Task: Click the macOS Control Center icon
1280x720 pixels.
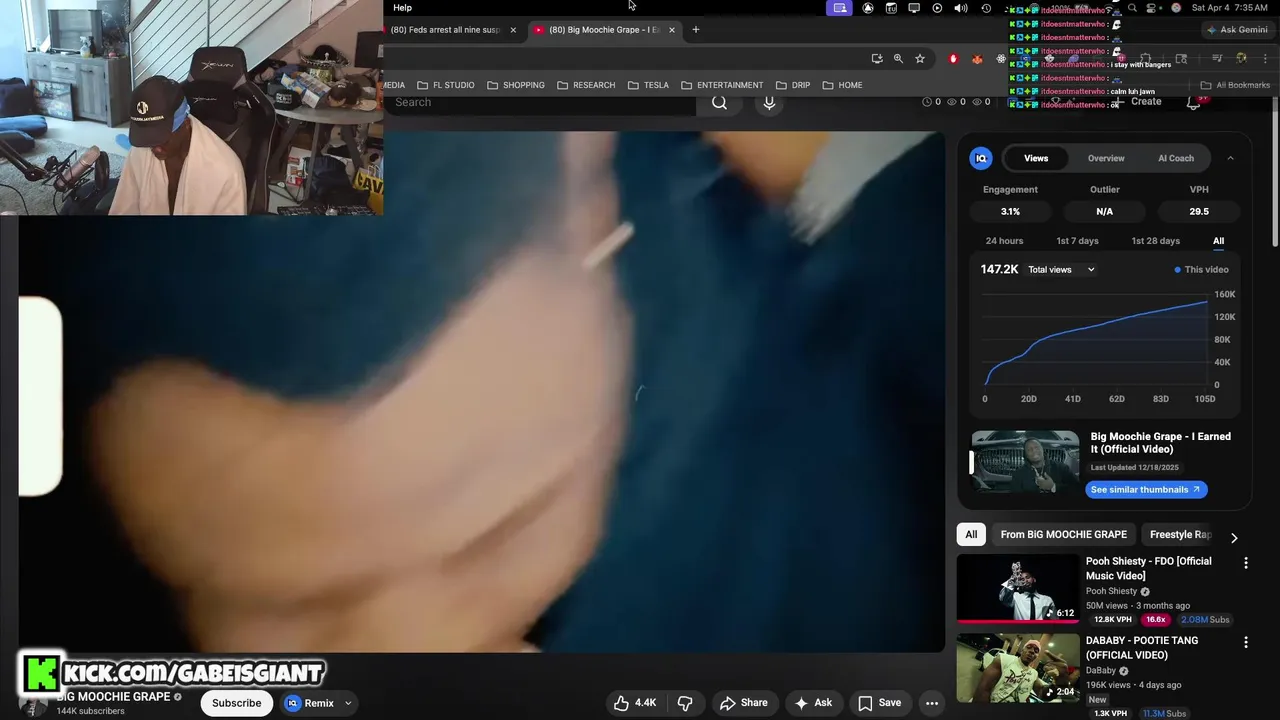Action: coord(1153,8)
